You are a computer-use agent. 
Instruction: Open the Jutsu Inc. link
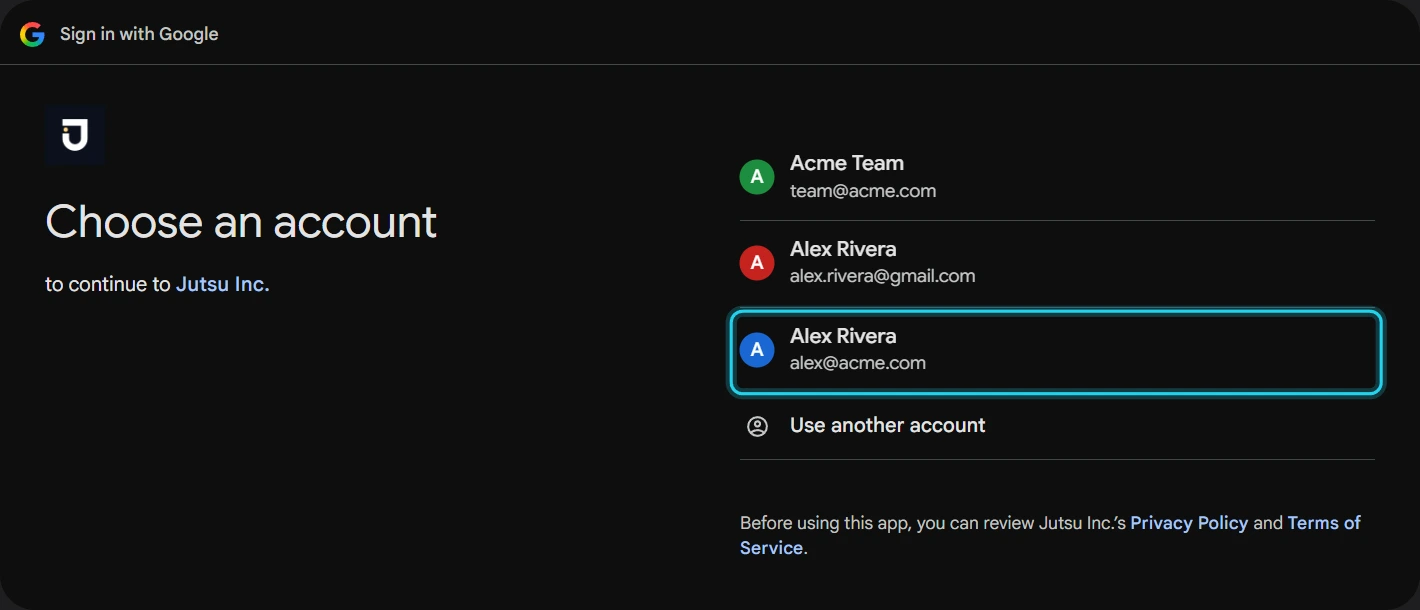[223, 284]
